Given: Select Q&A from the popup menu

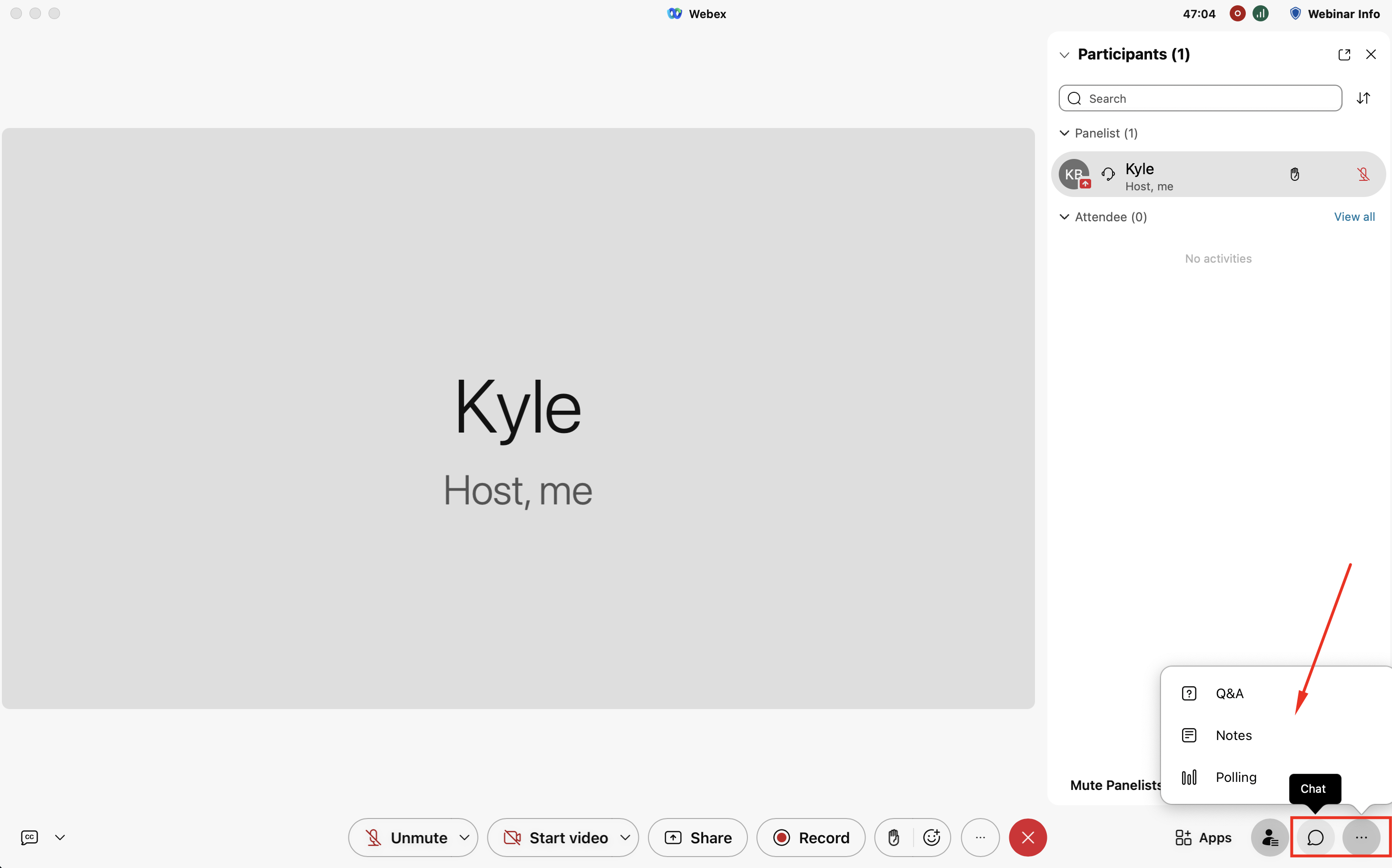Looking at the screenshot, I should 1229,693.
